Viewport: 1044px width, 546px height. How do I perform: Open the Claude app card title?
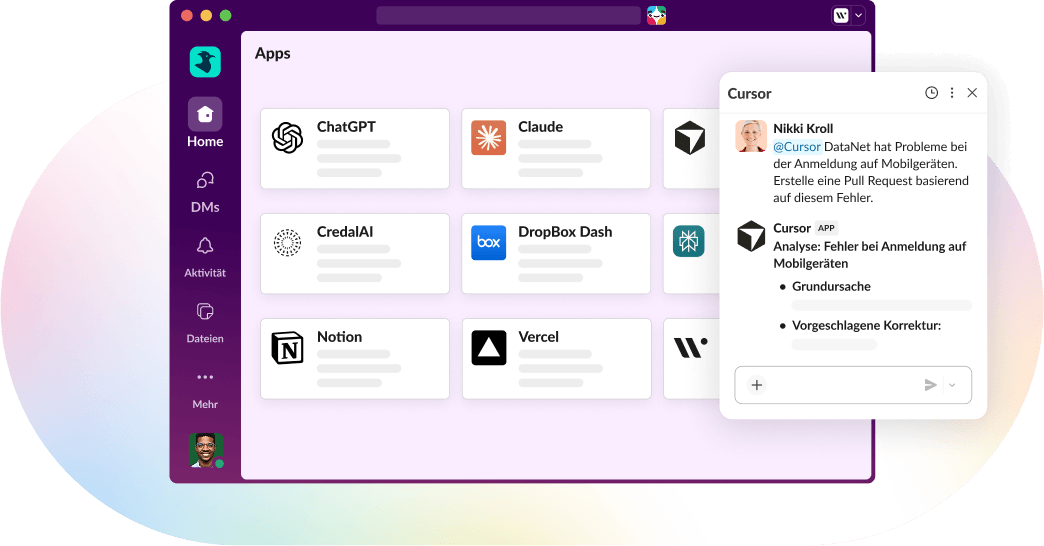(541, 127)
